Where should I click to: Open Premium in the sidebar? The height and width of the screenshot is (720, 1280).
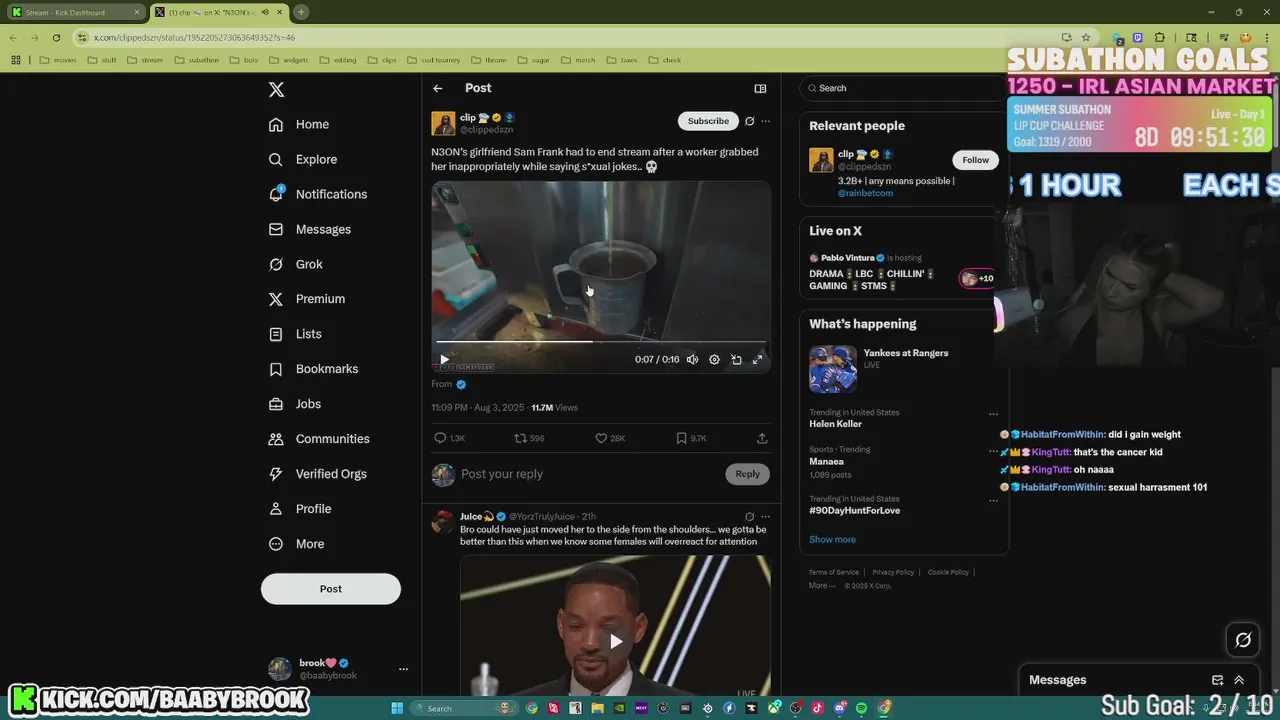307,299
